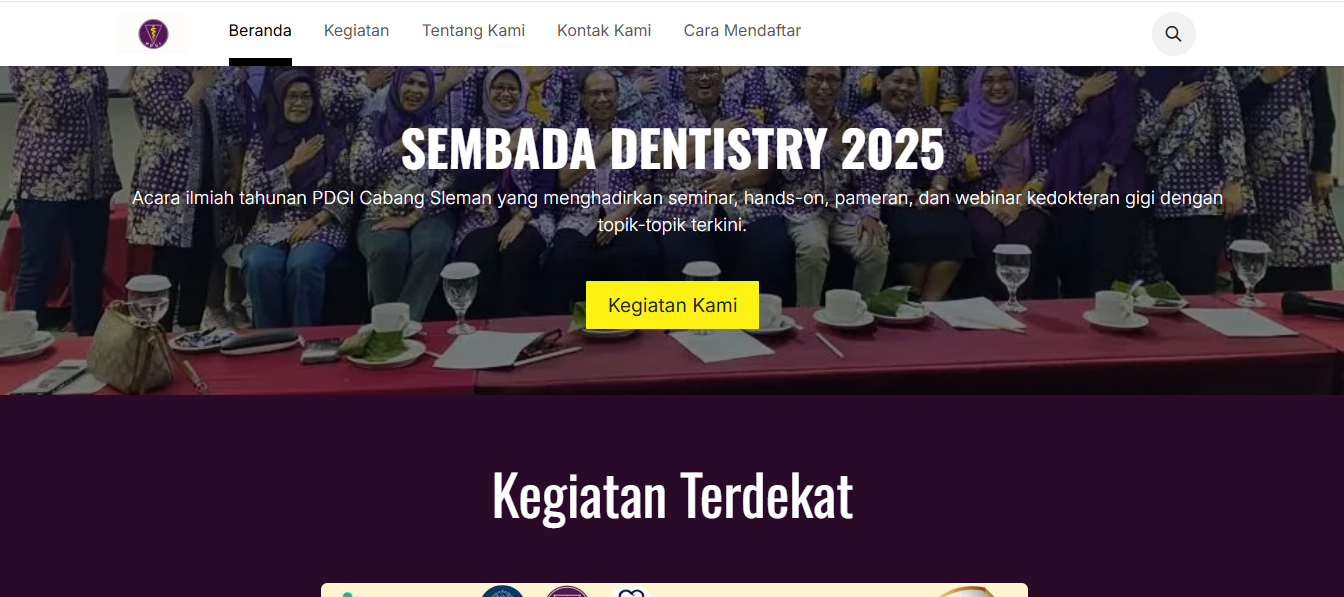Image resolution: width=1344 pixels, height=597 pixels.
Task: Open the Tentang Kami page
Action: 473,31
